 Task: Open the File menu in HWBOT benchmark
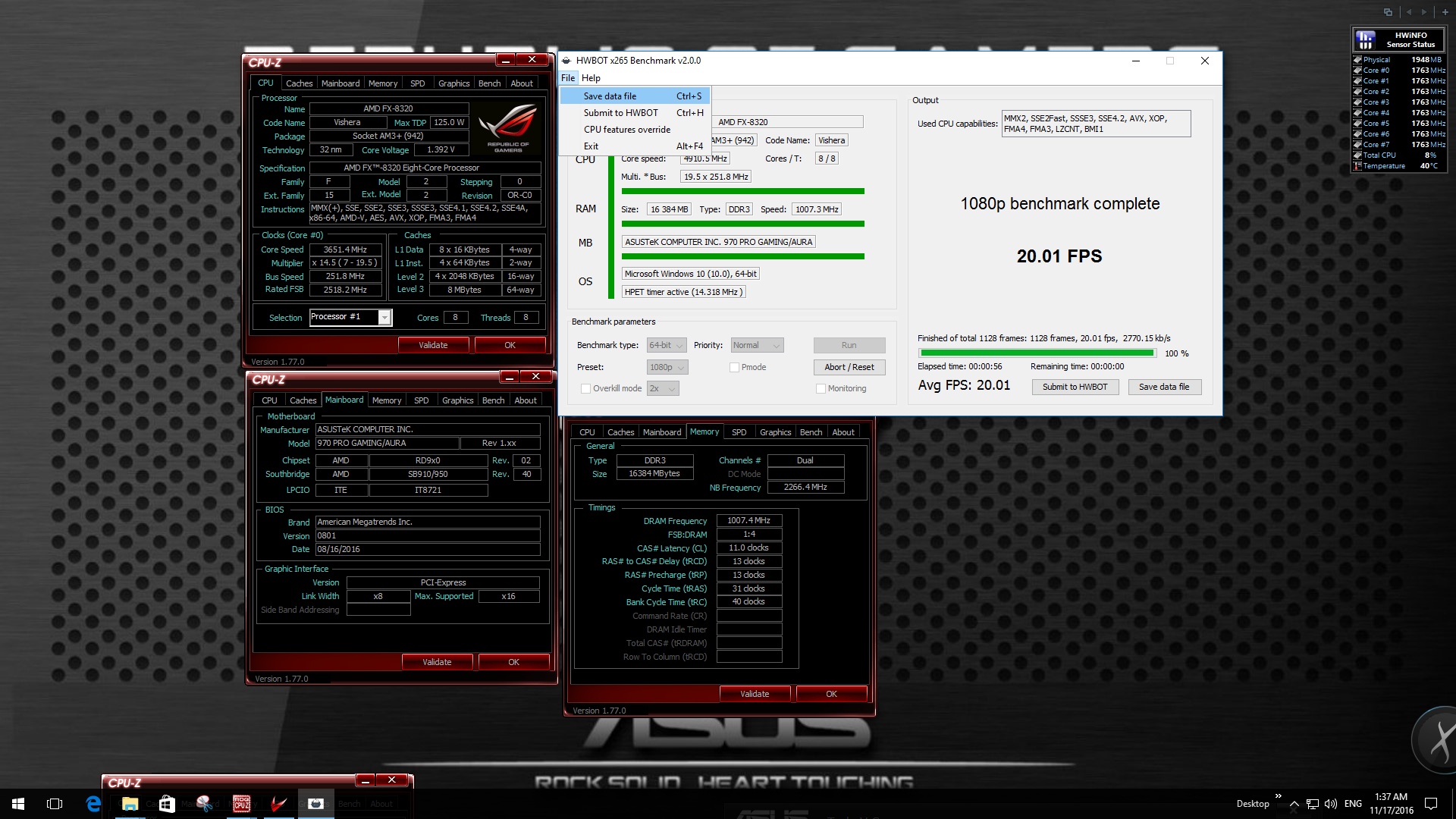568,78
